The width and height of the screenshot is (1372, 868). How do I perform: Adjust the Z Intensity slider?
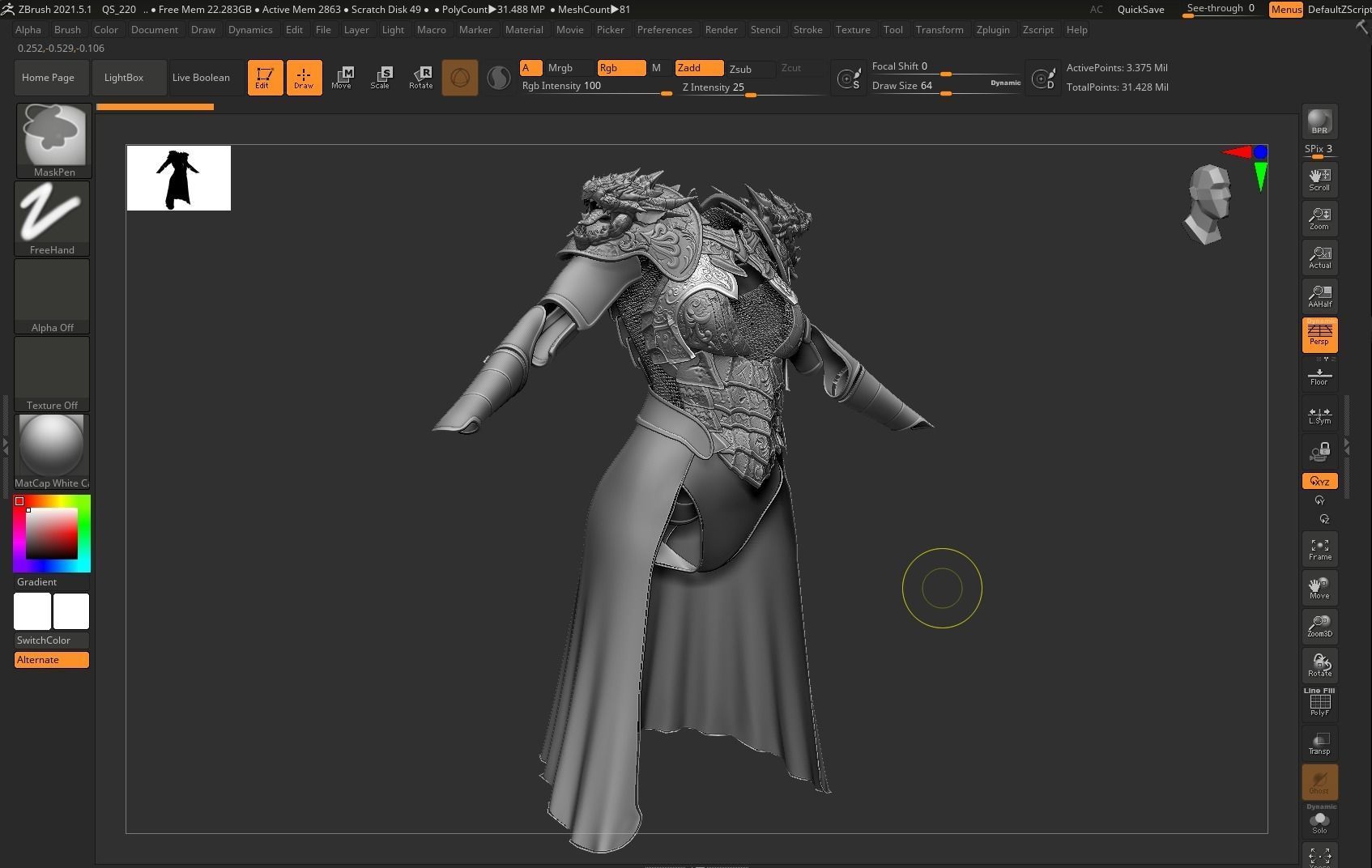[x=753, y=87]
